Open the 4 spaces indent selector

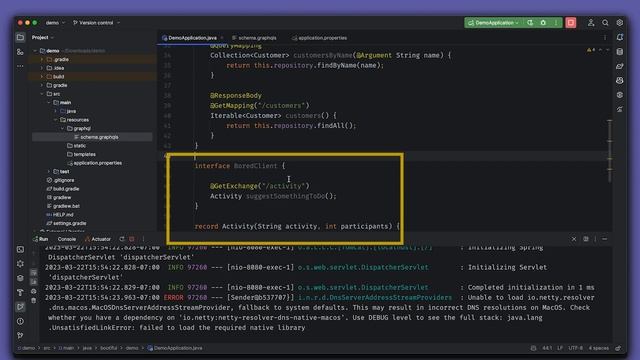pyautogui.click(x=598, y=348)
